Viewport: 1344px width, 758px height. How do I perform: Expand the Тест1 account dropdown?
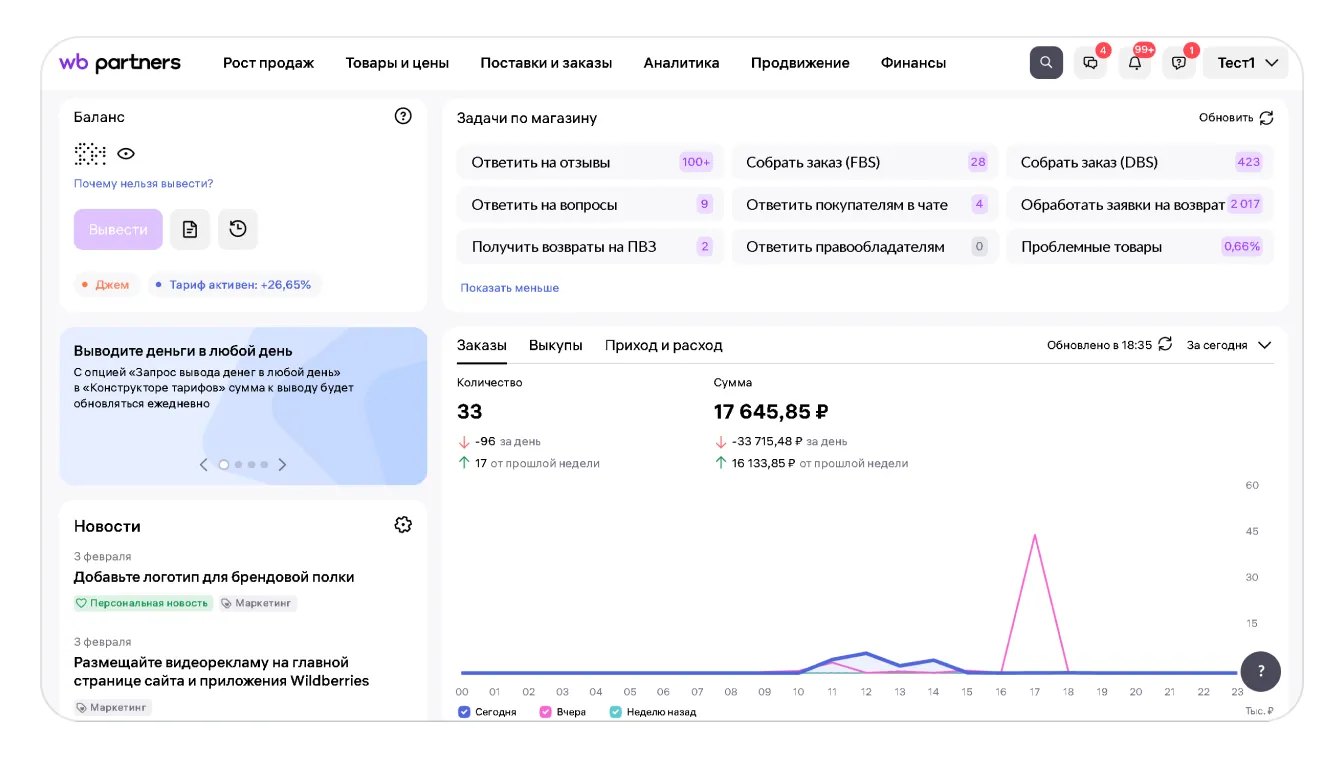click(x=1246, y=63)
